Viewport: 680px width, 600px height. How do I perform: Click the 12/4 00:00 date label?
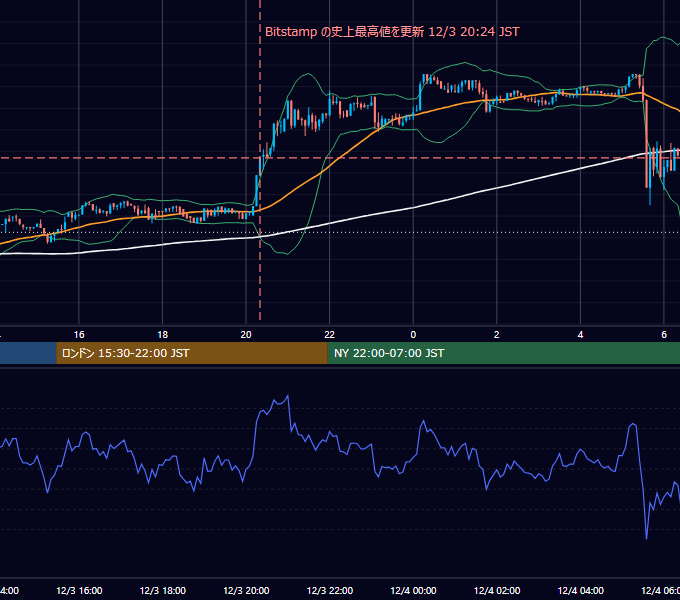click(413, 590)
